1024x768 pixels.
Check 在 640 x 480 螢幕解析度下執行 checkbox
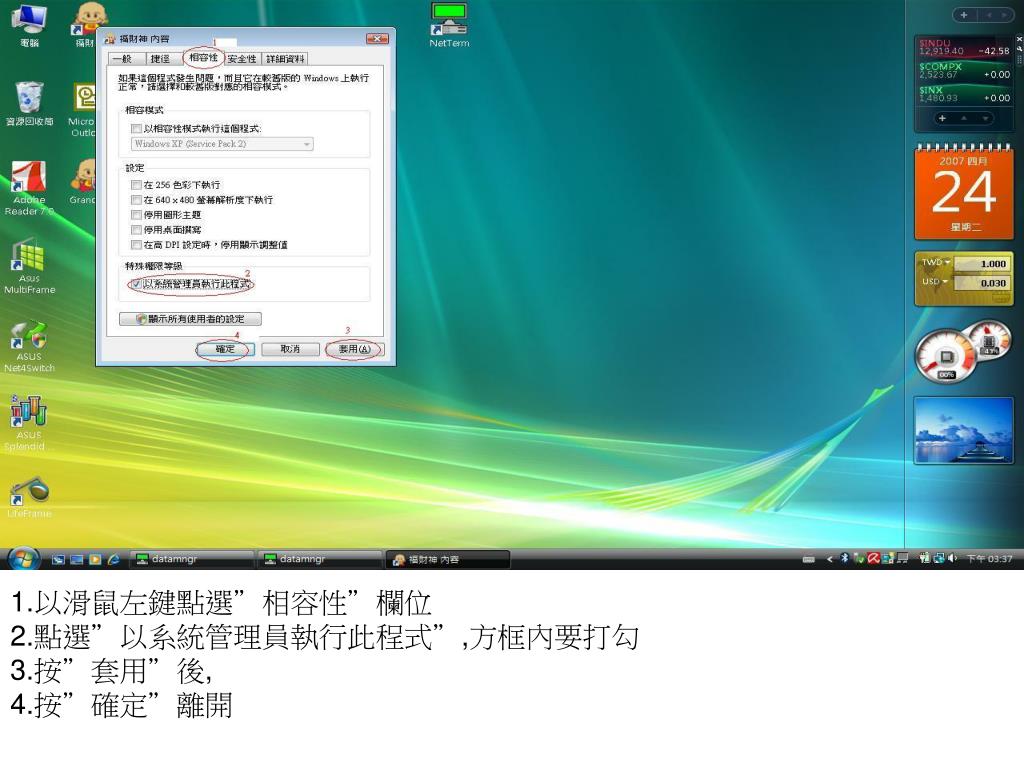point(136,200)
